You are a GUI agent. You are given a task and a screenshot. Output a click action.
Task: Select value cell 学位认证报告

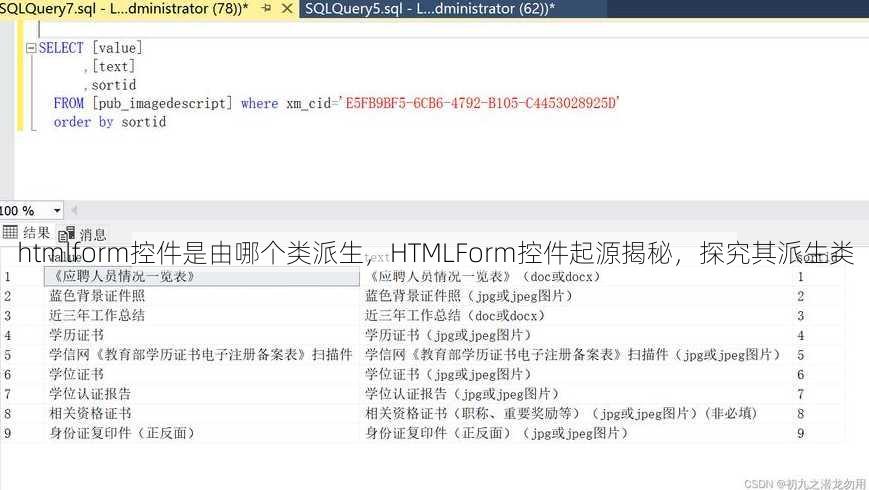[x=202, y=394]
